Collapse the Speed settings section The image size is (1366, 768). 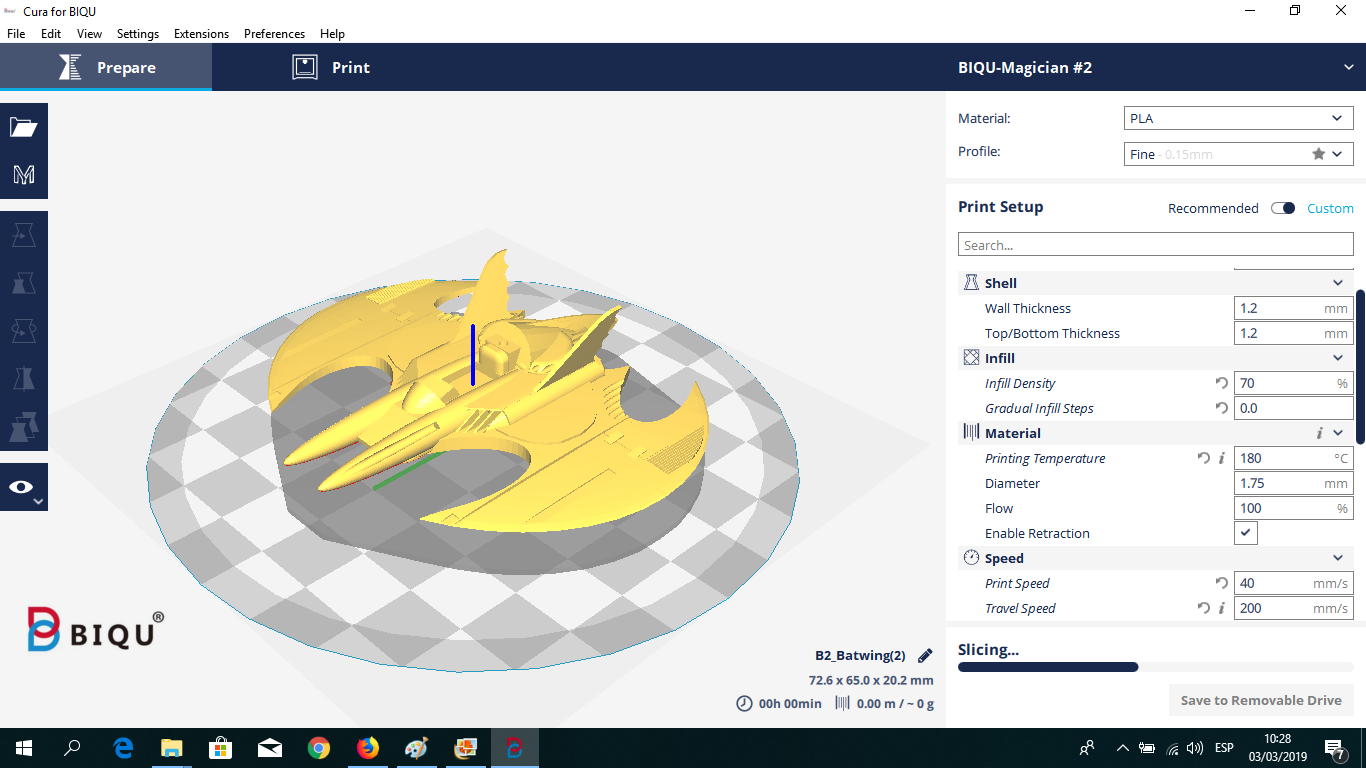click(1338, 558)
